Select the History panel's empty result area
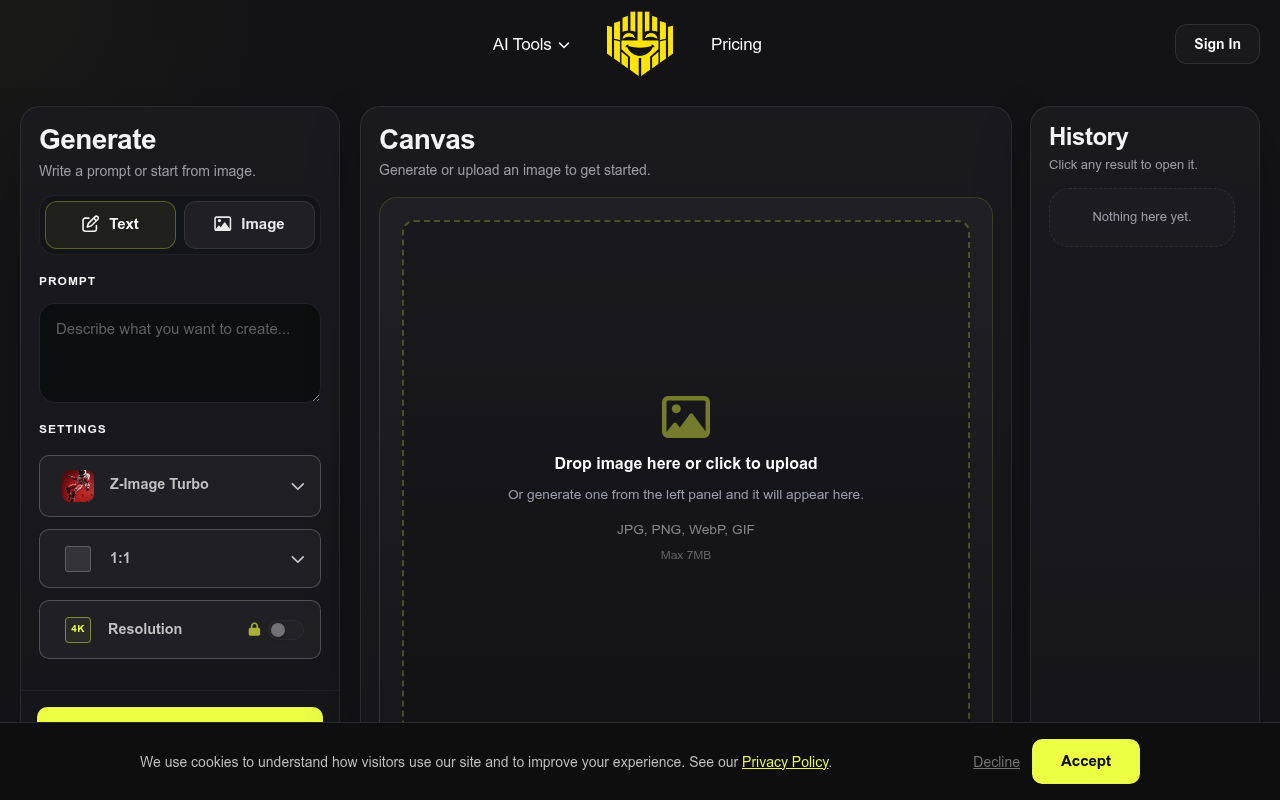 pyautogui.click(x=1141, y=217)
